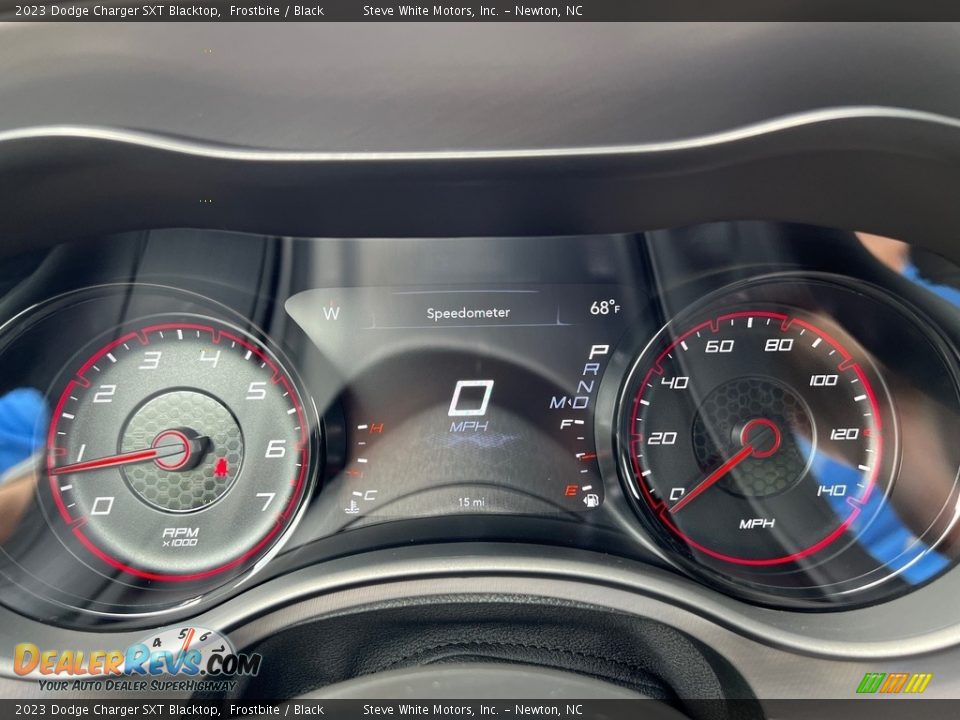Viewport: 960px width, 720px height.
Task: Click '2023 Dodge Charger SXT Blacktop' in the top caption
Action: 118,10
